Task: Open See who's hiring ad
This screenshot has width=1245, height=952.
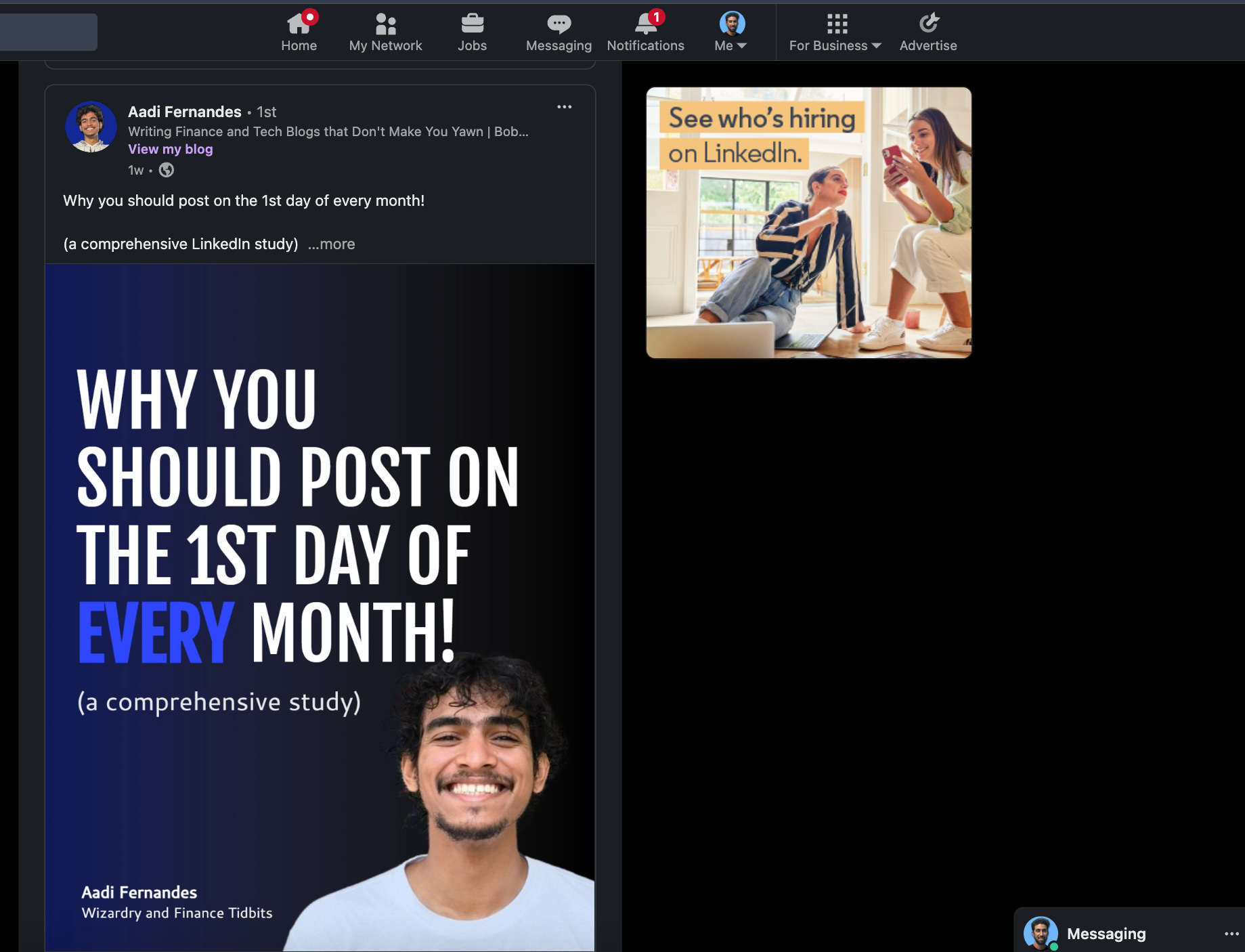Action: (809, 223)
